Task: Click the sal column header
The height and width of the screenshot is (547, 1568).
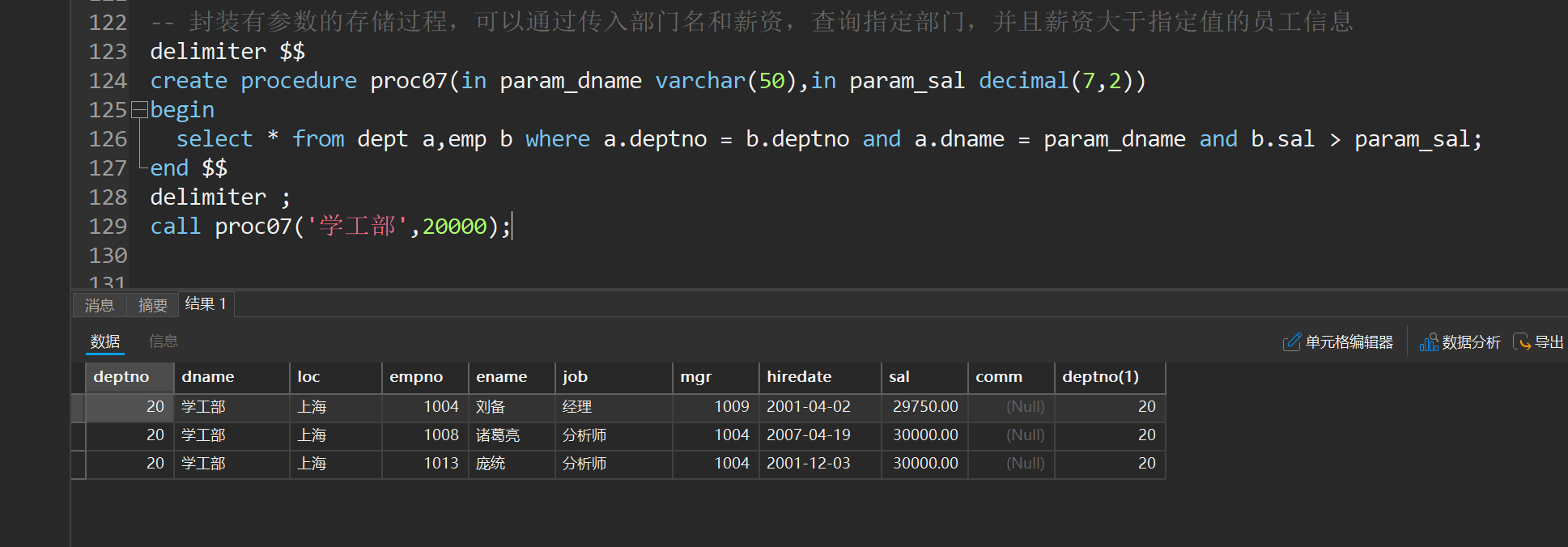Action: point(924,377)
